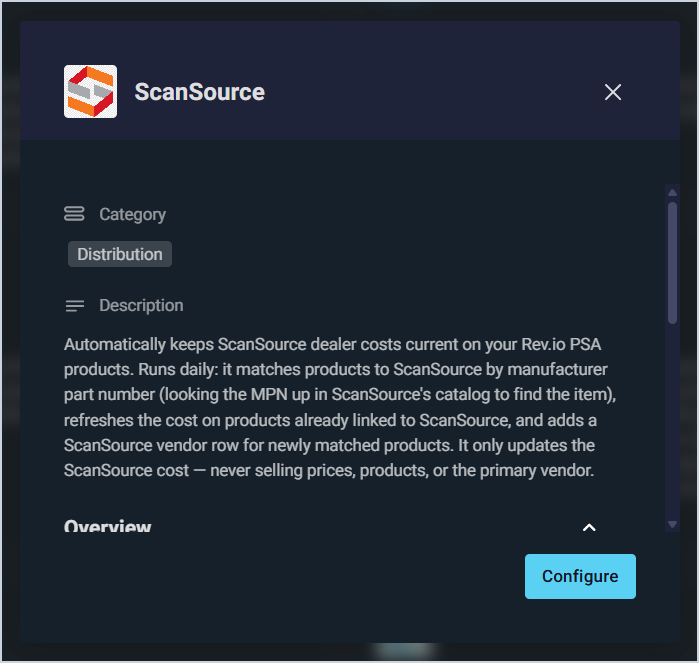Click the Configure button
The image size is (699, 663).
tap(580, 576)
